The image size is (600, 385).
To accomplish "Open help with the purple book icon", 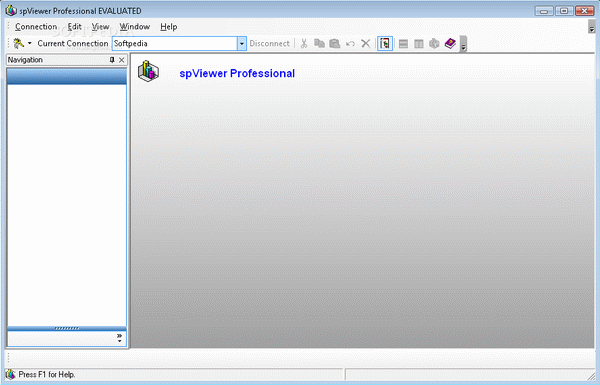I will [x=450, y=43].
